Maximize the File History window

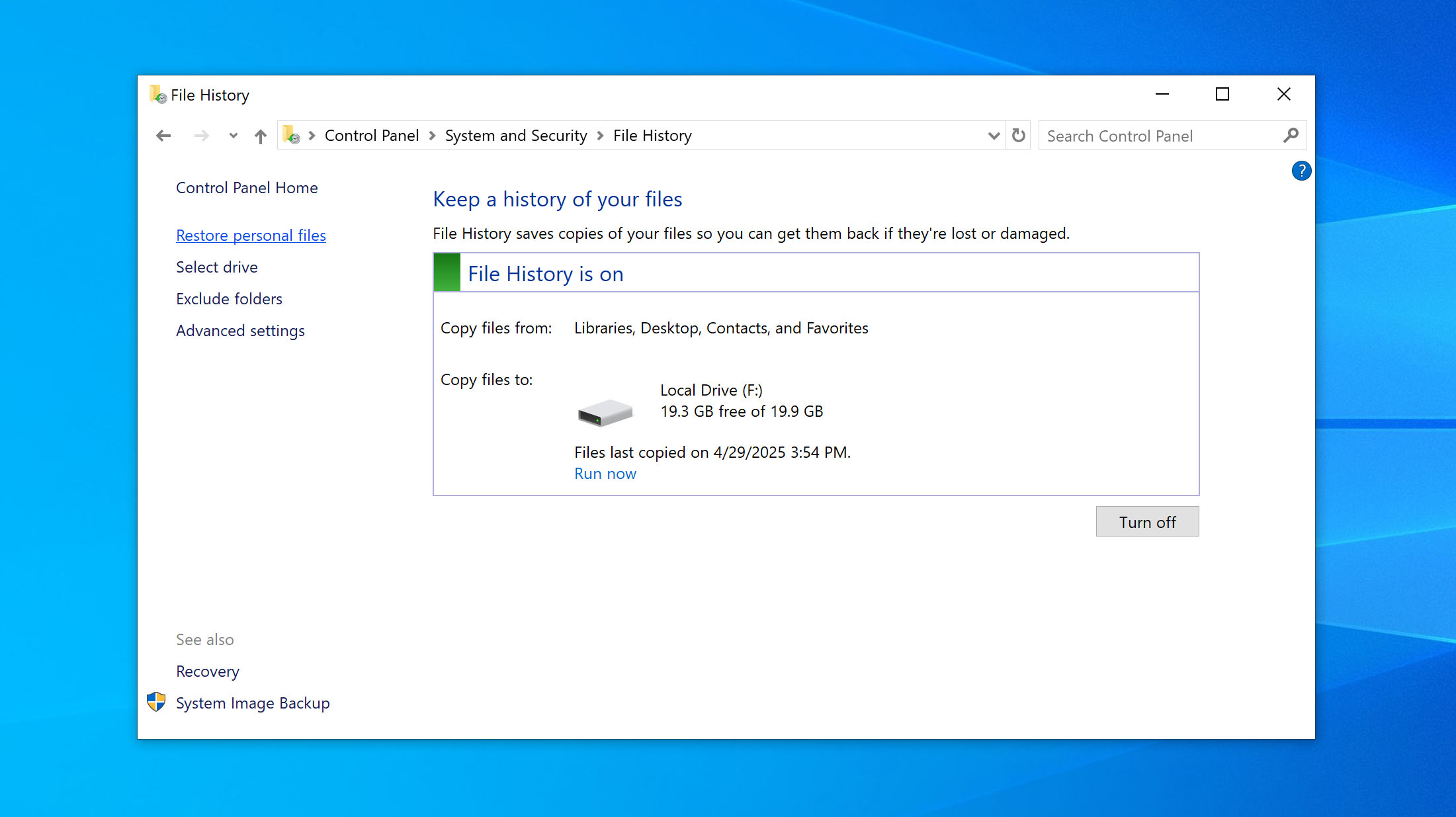[x=1222, y=94]
